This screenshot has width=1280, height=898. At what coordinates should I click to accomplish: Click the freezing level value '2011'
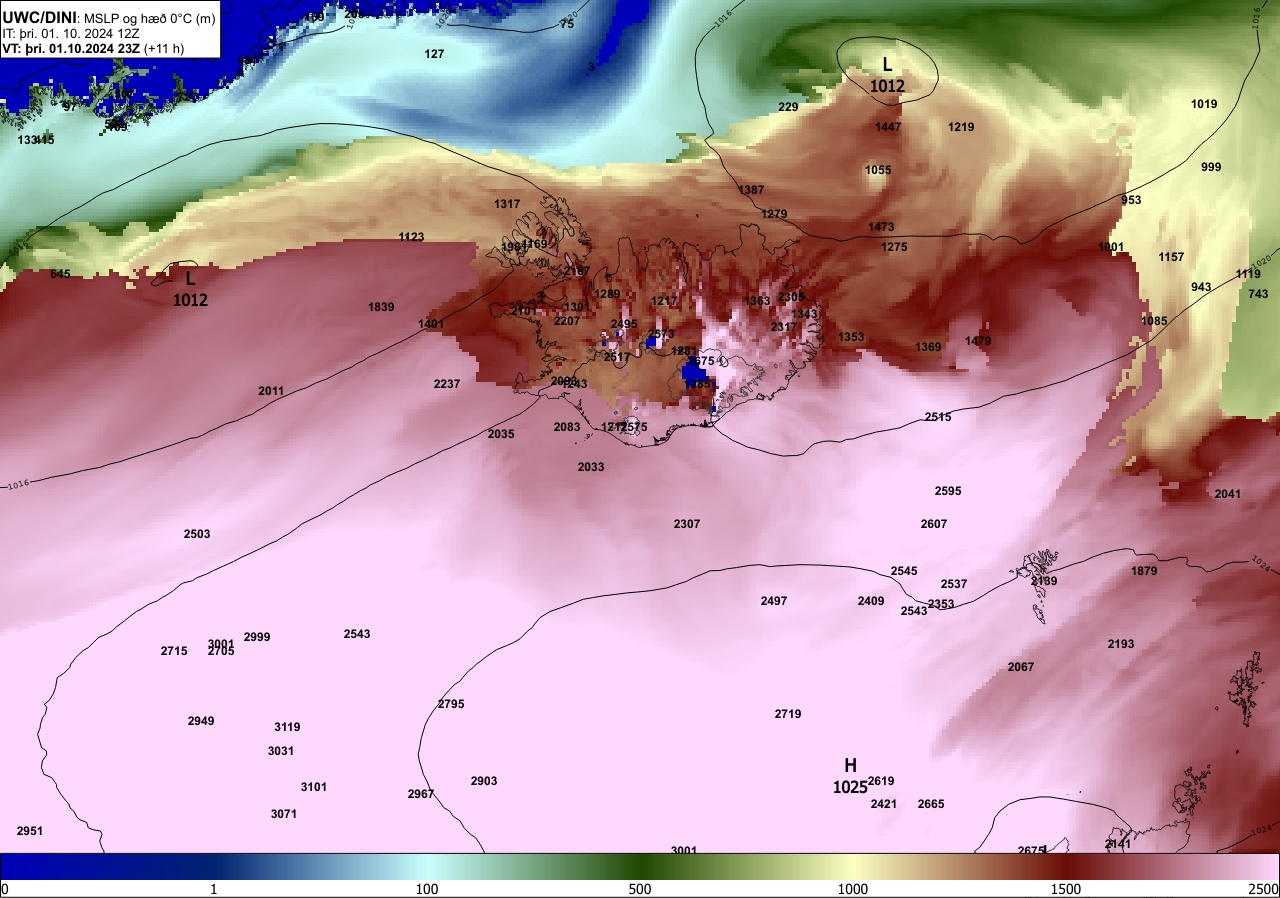(271, 391)
